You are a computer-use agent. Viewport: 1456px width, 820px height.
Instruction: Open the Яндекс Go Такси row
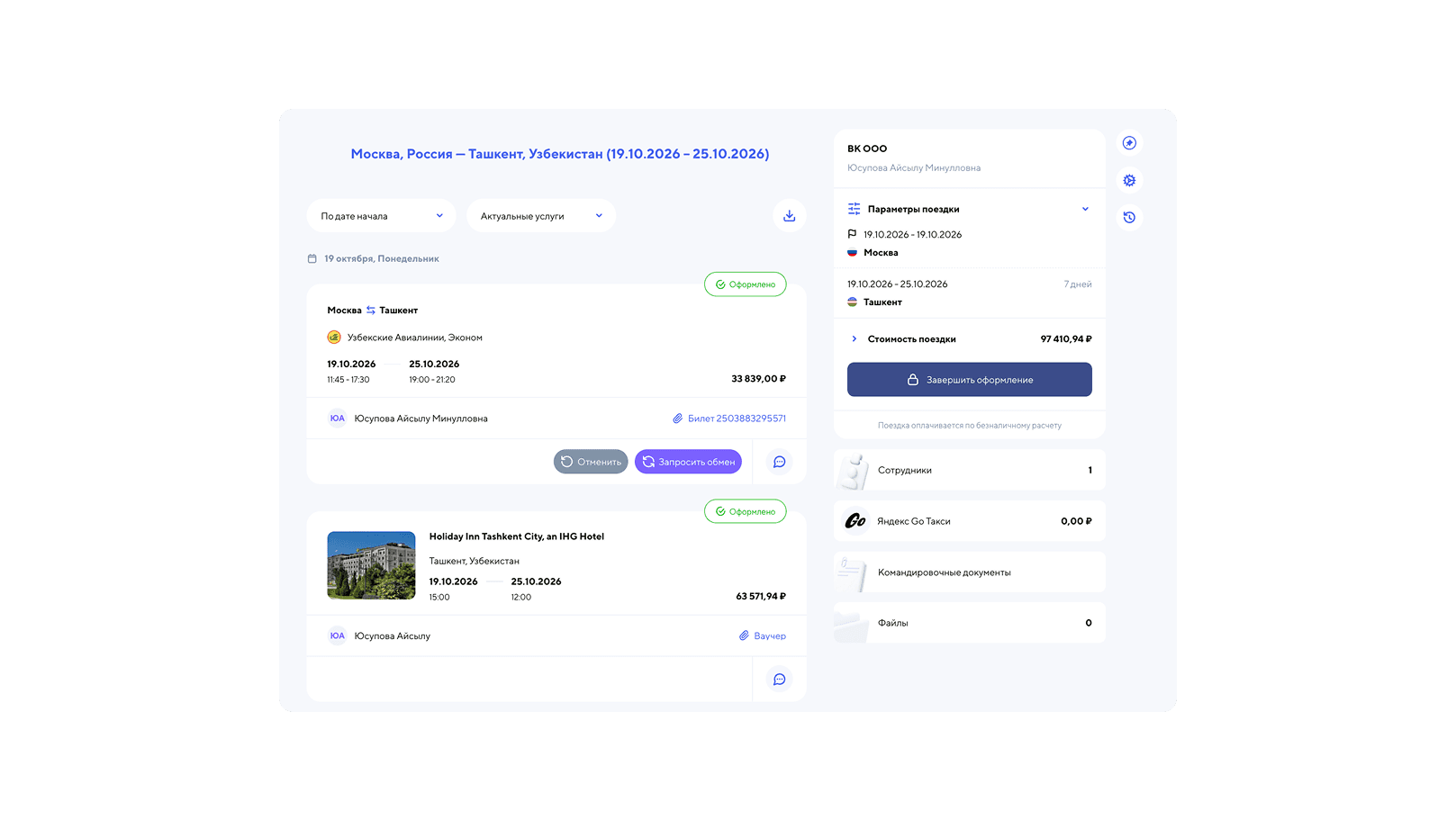click(x=970, y=521)
